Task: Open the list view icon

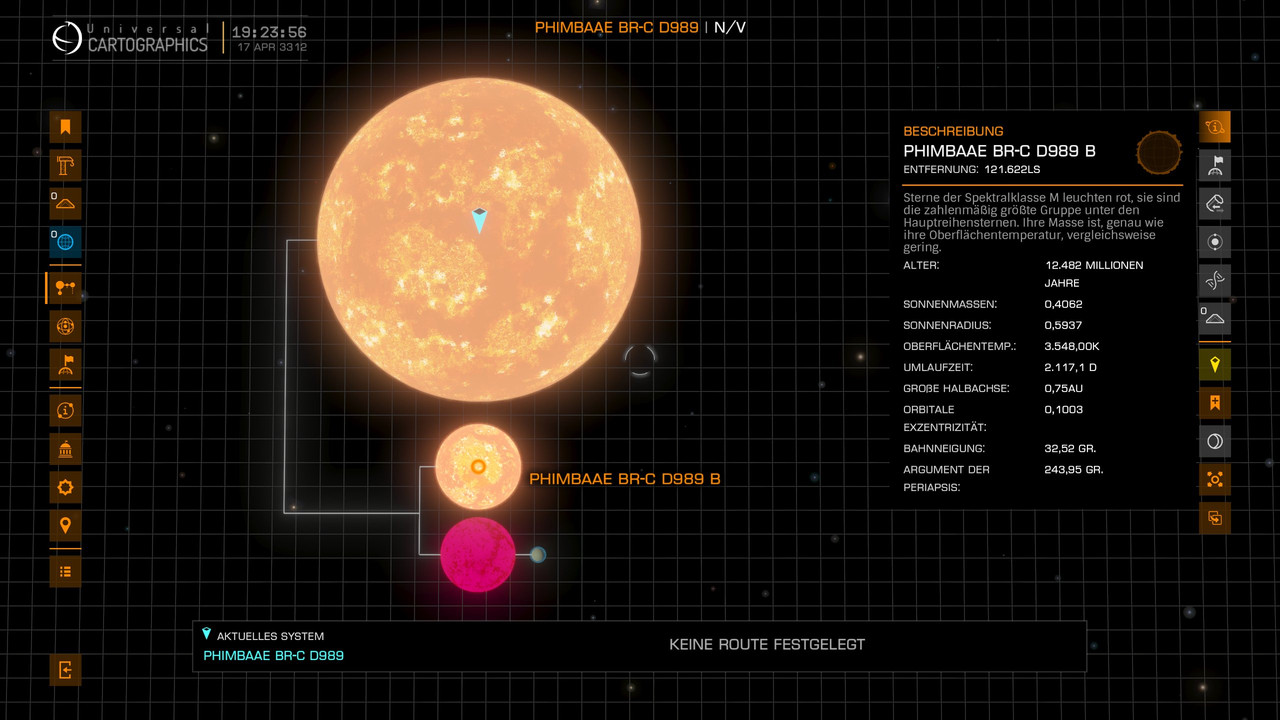Action: tap(65, 571)
